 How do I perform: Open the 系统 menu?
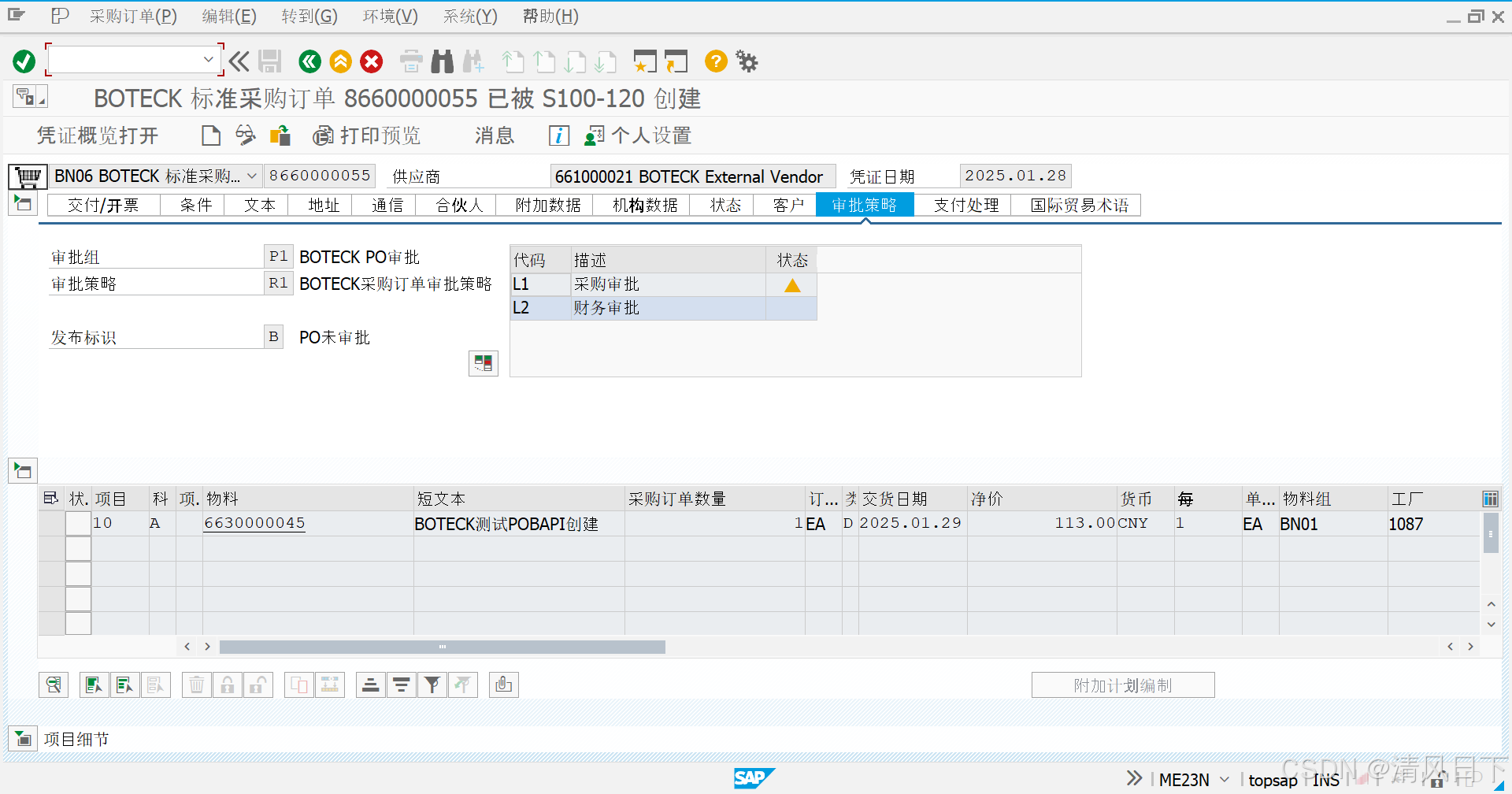[x=469, y=17]
